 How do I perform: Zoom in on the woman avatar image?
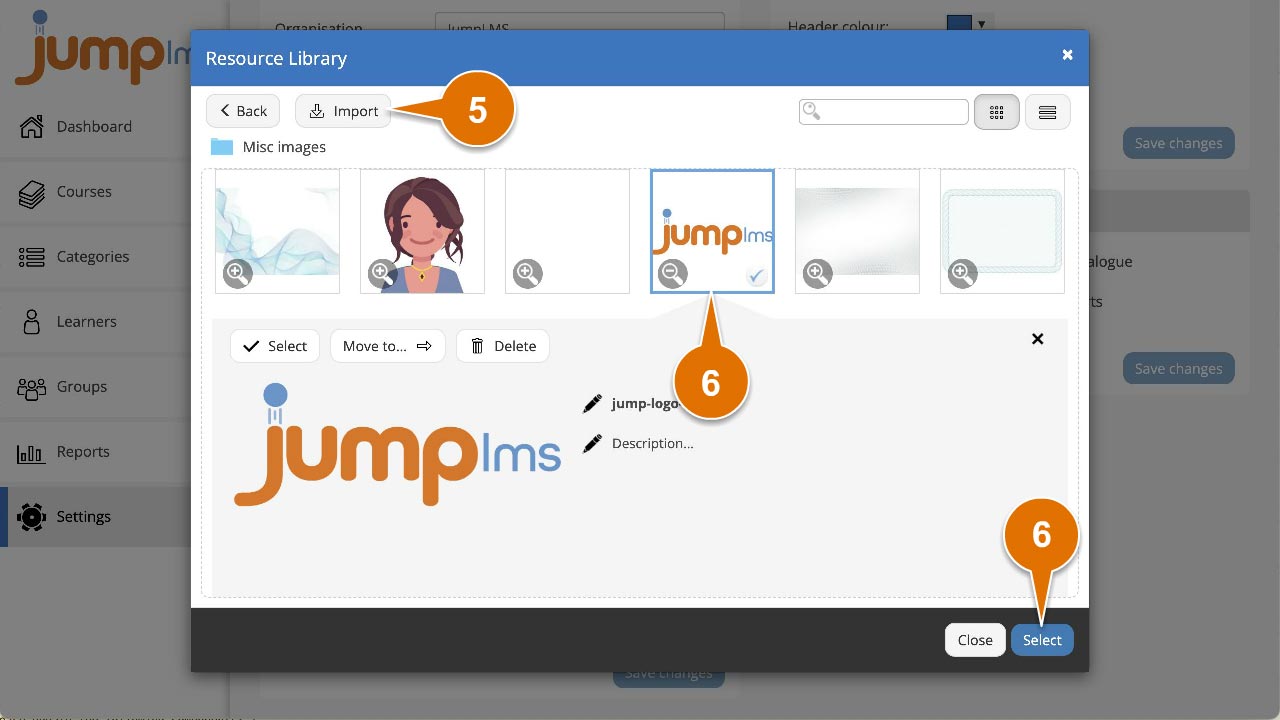point(382,273)
